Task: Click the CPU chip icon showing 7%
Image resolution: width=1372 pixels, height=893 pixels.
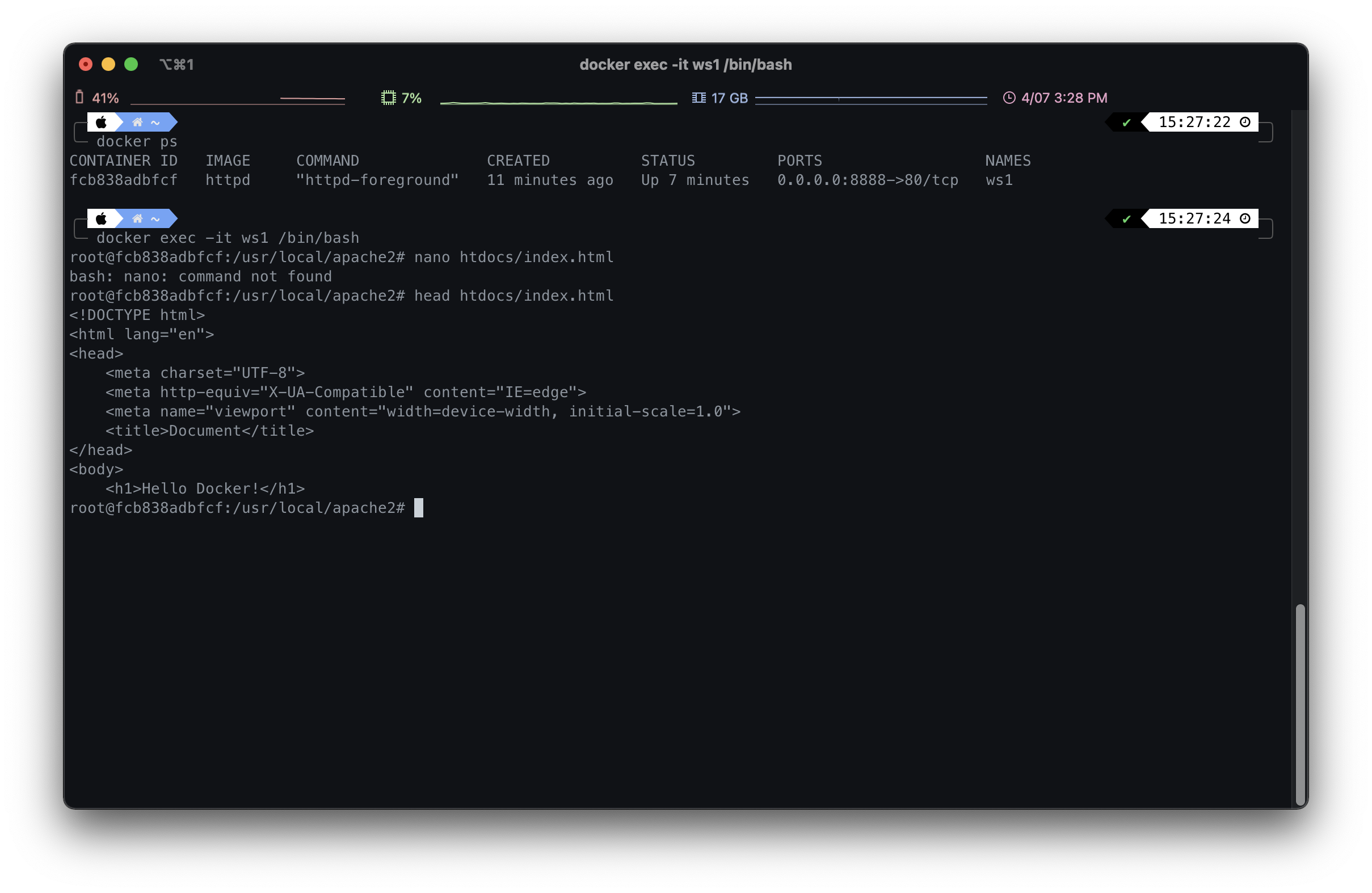Action: (389, 98)
